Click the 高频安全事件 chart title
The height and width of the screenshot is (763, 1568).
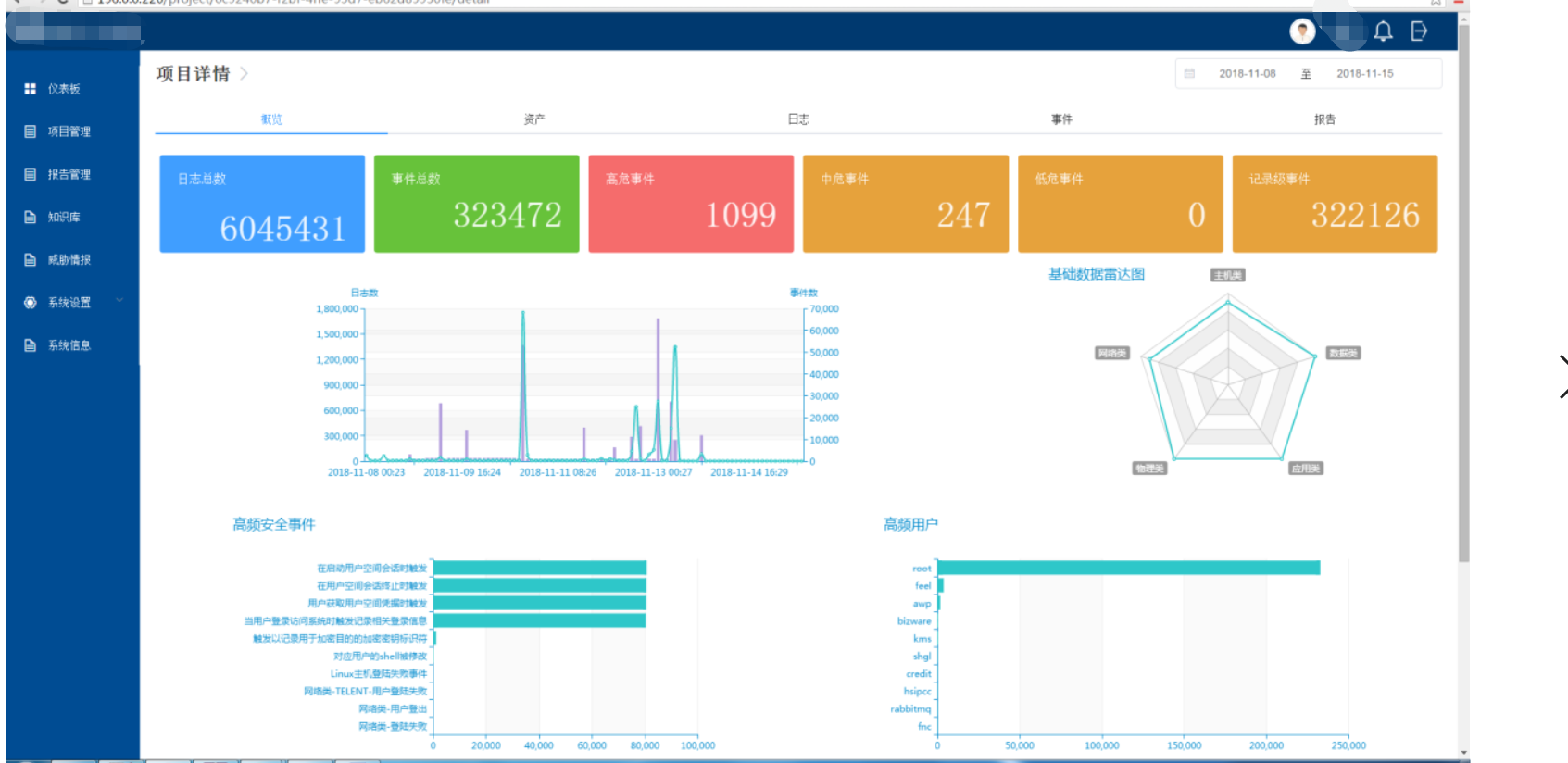[274, 524]
